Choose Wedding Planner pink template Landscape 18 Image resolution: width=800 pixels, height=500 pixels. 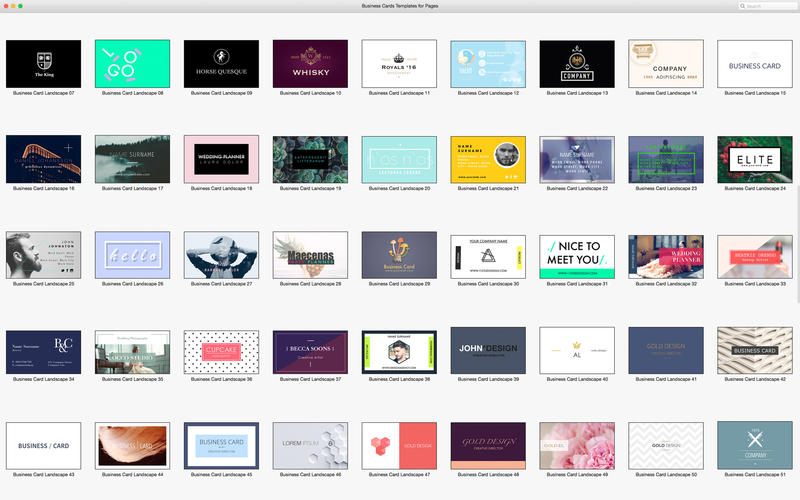point(221,159)
